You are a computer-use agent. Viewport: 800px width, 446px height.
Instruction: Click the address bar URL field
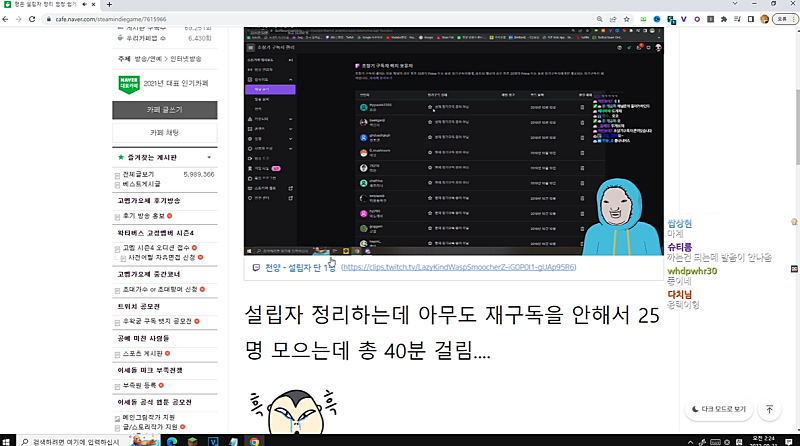click(x=316, y=19)
